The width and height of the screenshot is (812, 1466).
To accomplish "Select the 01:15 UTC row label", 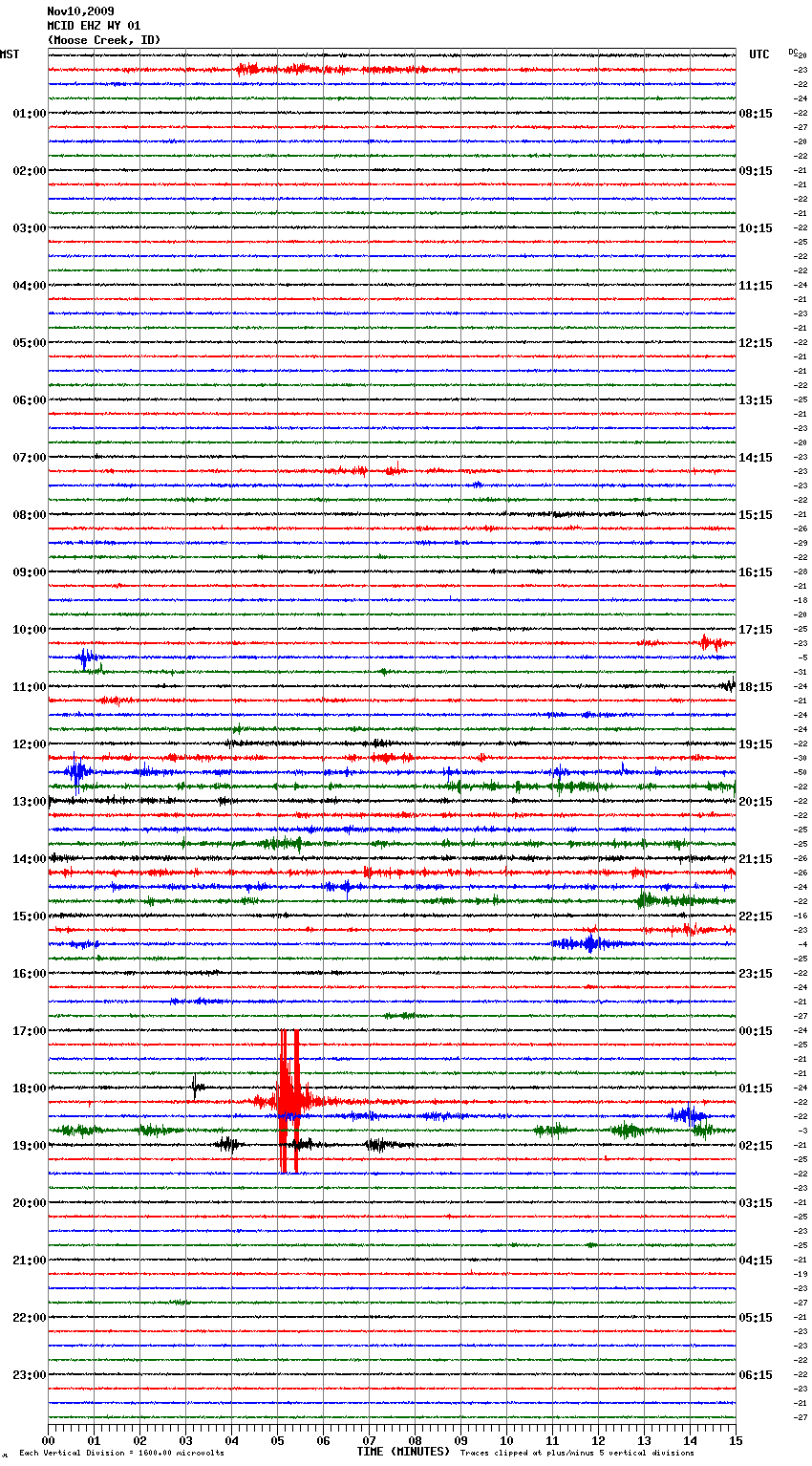I will [x=756, y=1089].
